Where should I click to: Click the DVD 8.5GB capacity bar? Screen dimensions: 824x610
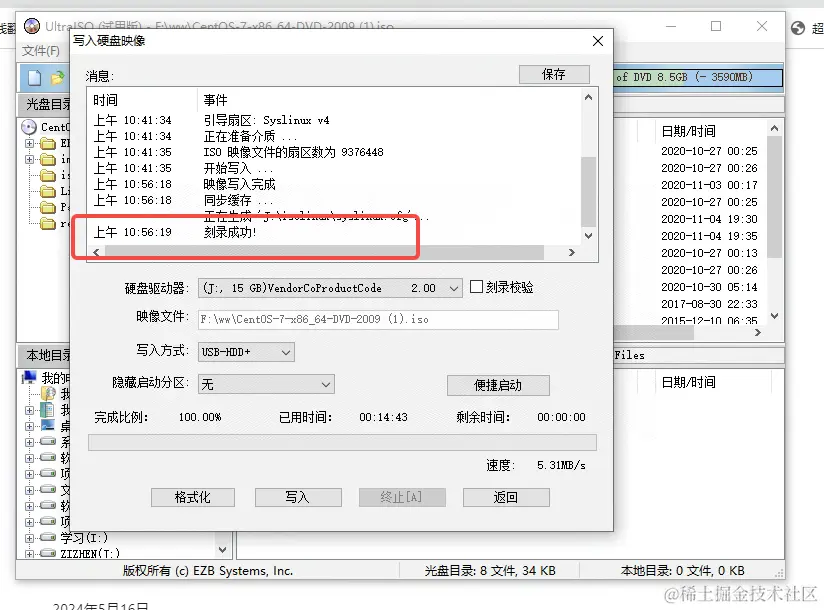[698, 77]
